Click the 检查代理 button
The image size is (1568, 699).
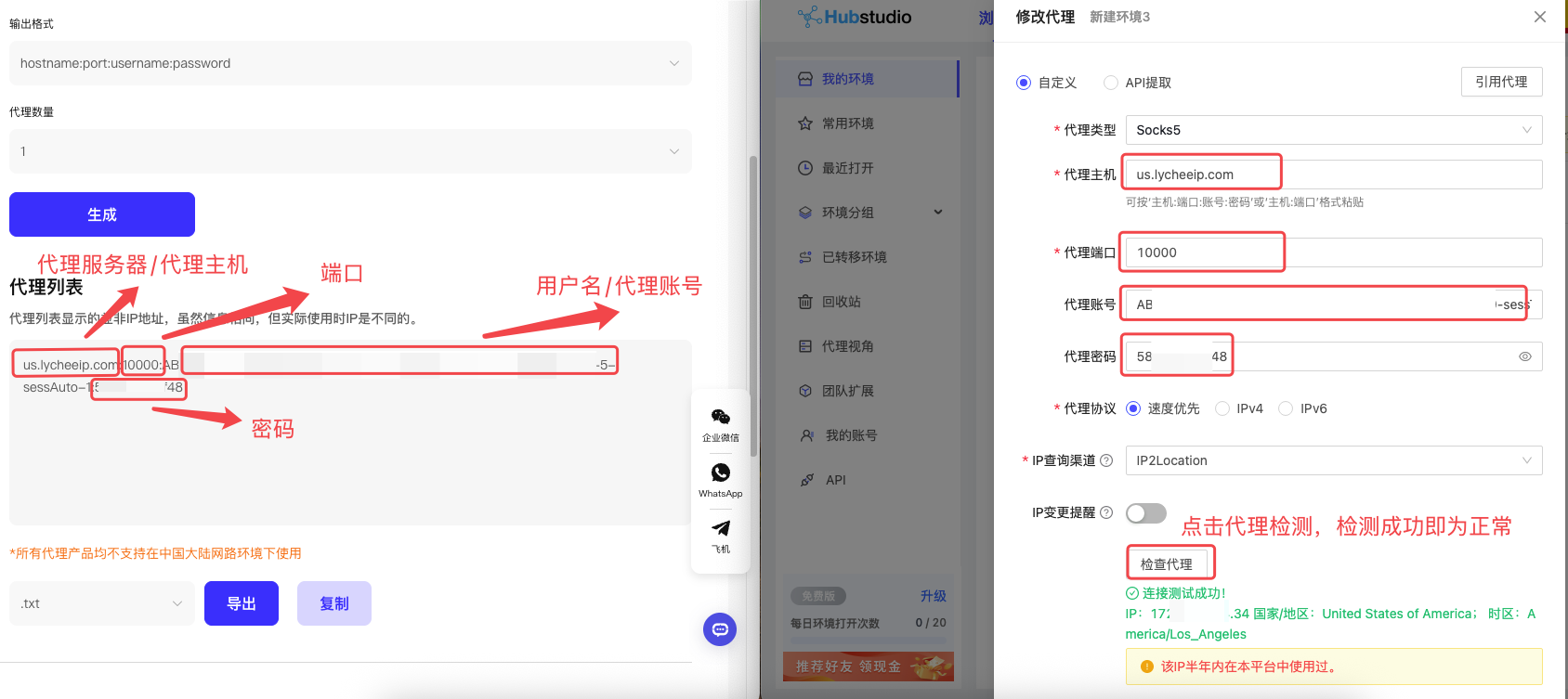pos(1167,564)
